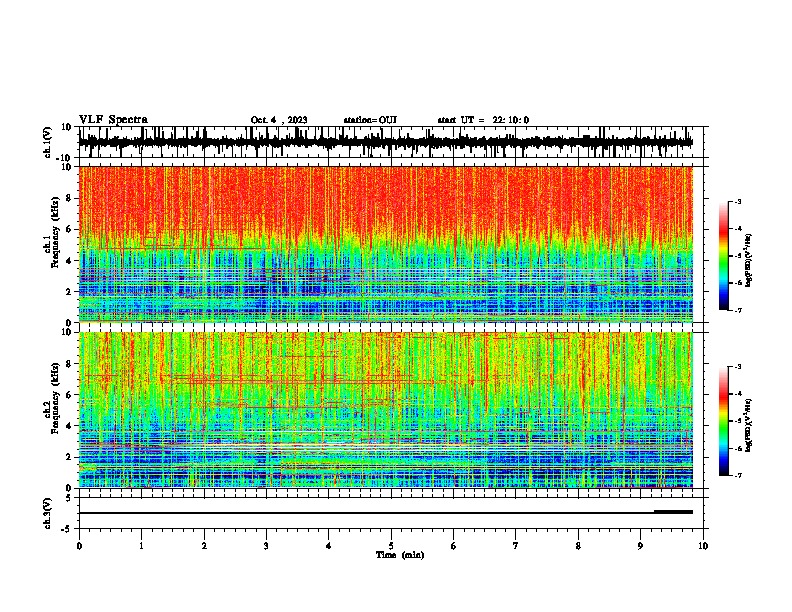The width and height of the screenshot is (792, 612).
Task: Click time axis tick label 7
Action: (516, 546)
